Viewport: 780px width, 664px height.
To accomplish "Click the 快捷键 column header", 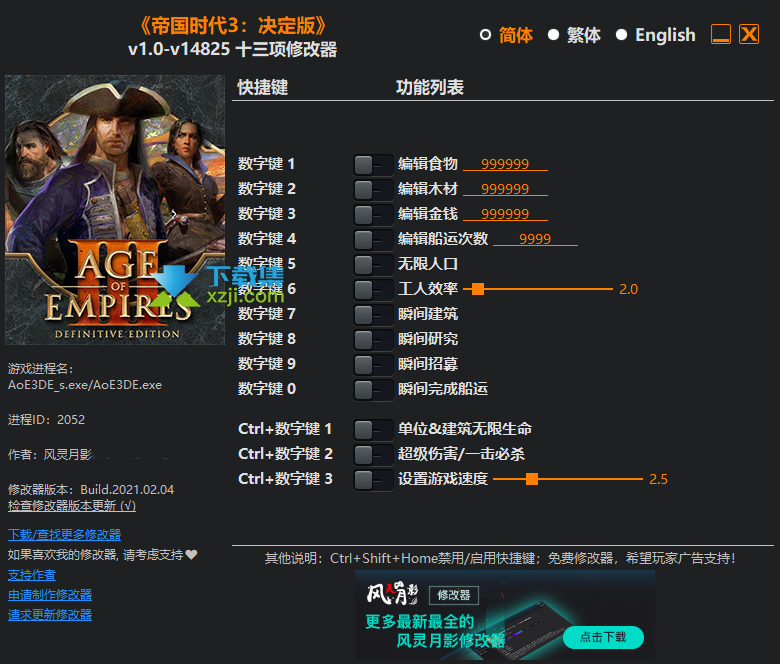I will [263, 88].
